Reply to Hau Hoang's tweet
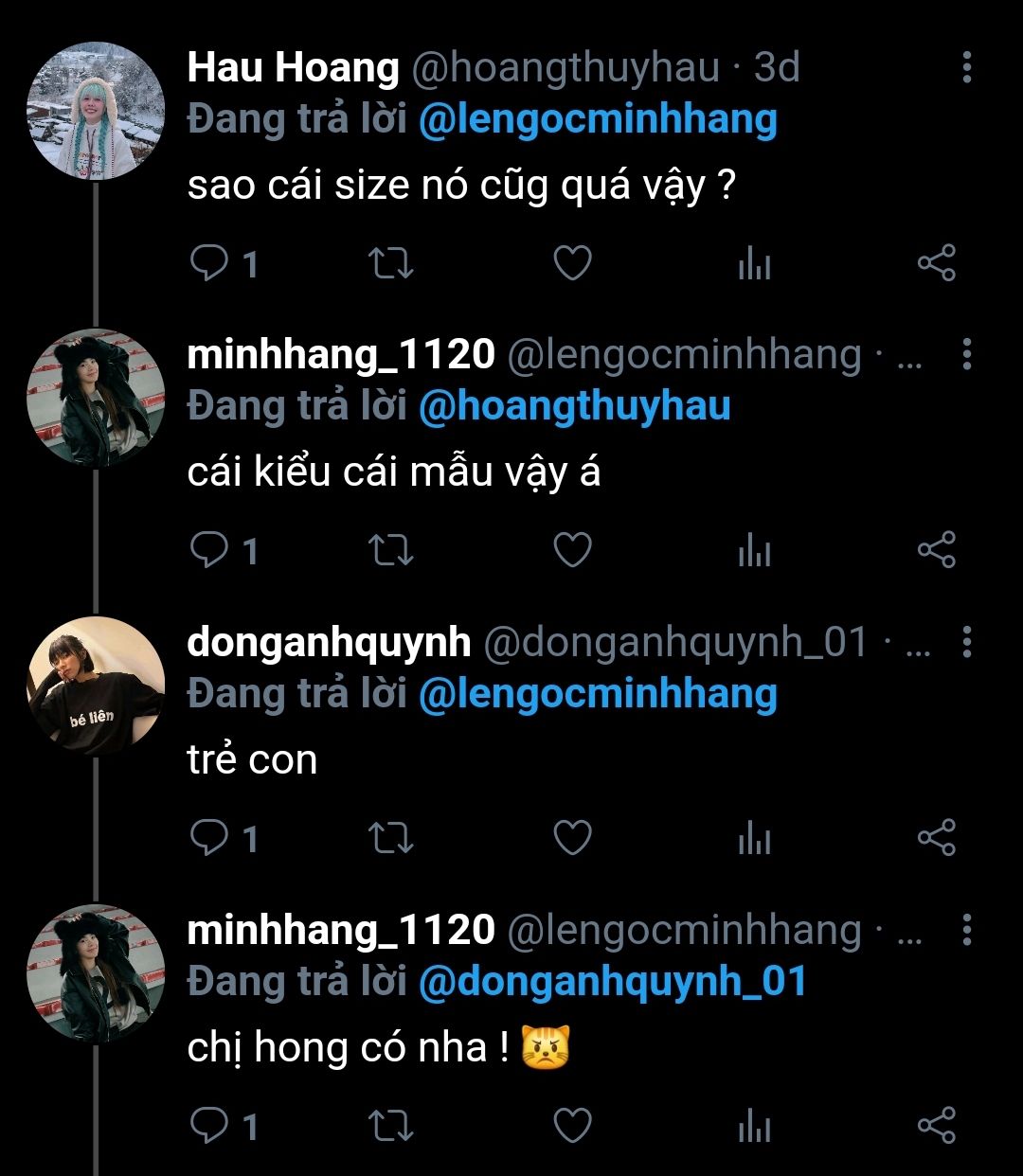This screenshot has height=1176, width=1023. [209, 263]
